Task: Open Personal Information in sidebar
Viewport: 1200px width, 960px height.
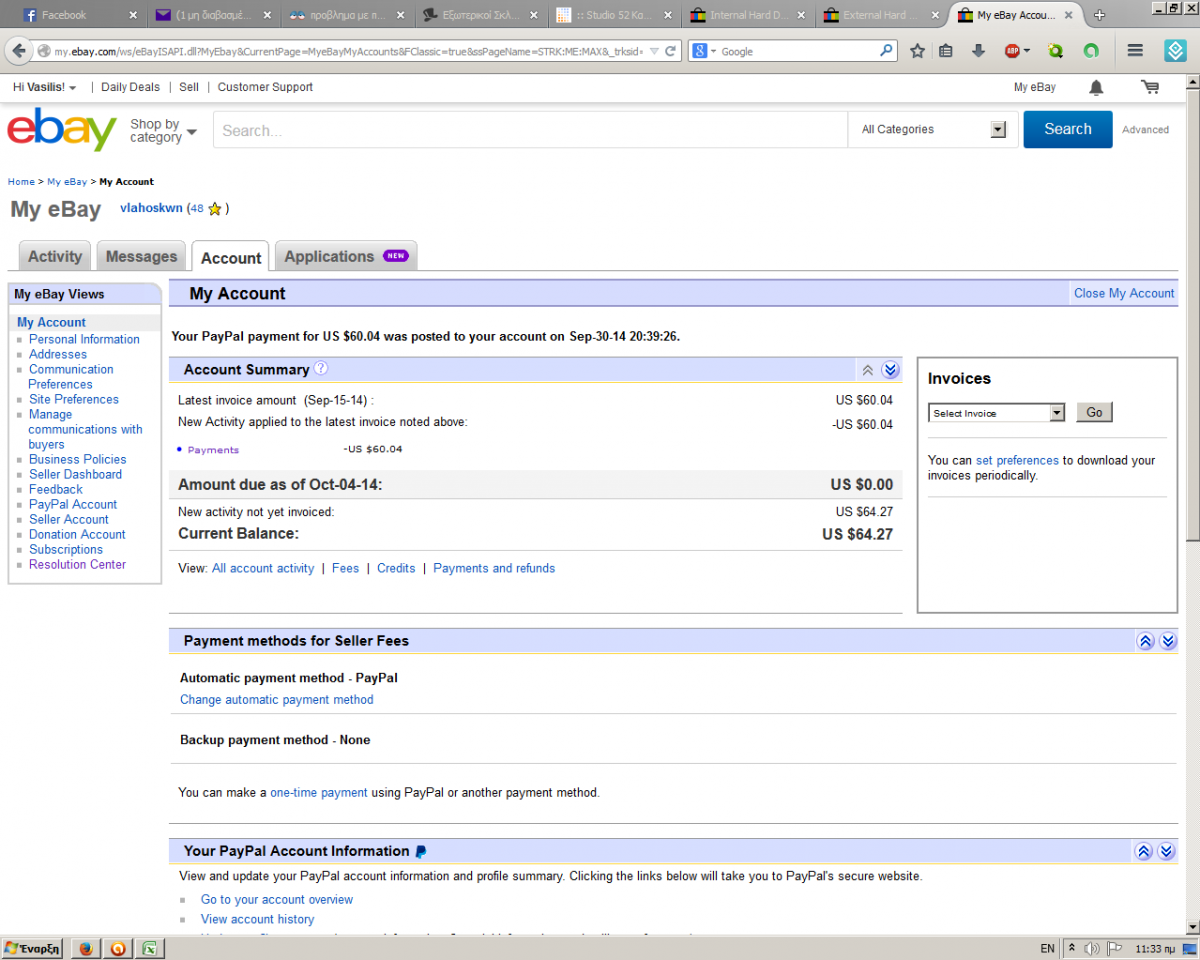Action: pyautogui.click(x=84, y=339)
